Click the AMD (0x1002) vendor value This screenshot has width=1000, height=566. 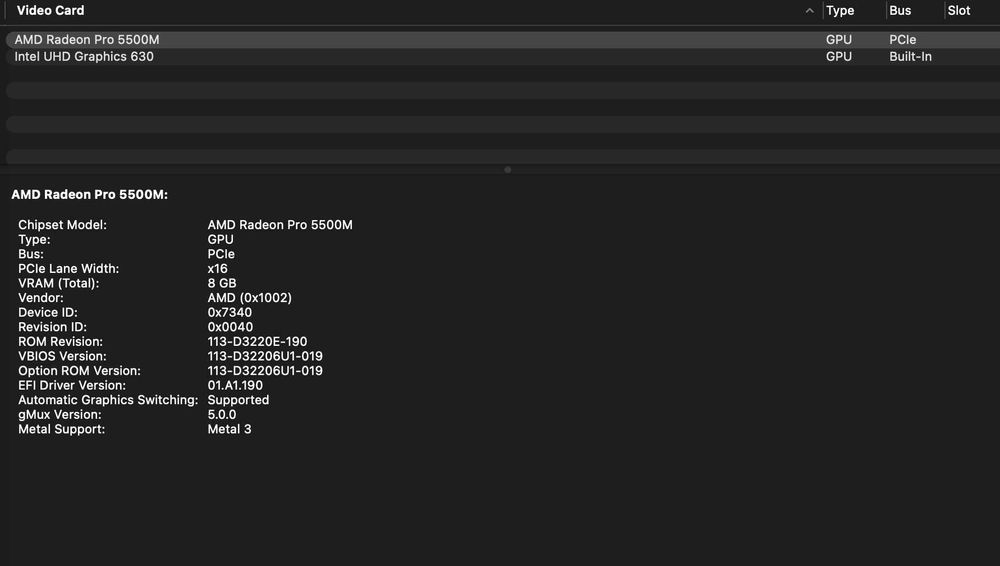(x=249, y=298)
